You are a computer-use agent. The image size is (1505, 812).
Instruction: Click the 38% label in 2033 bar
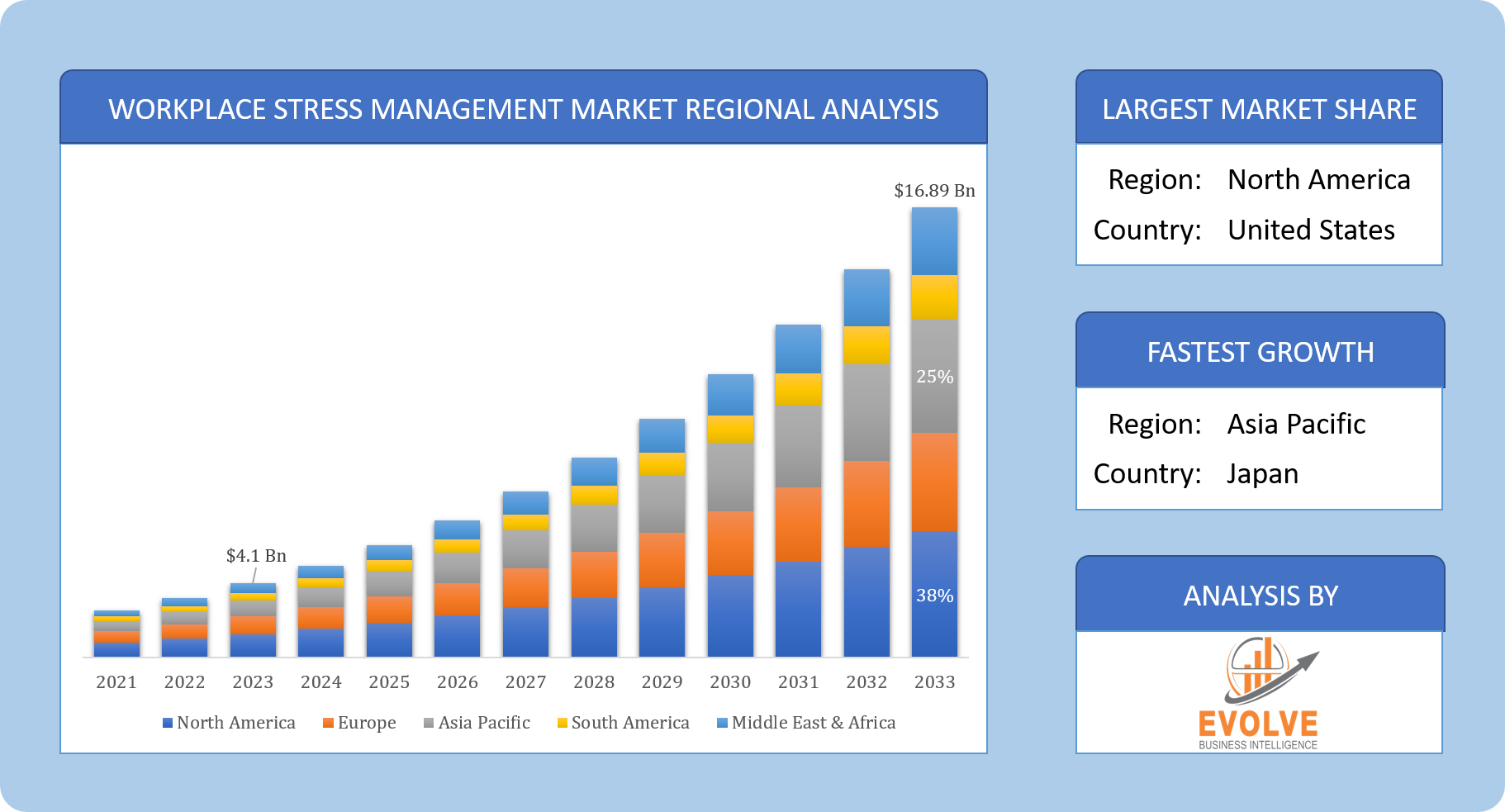(x=934, y=596)
